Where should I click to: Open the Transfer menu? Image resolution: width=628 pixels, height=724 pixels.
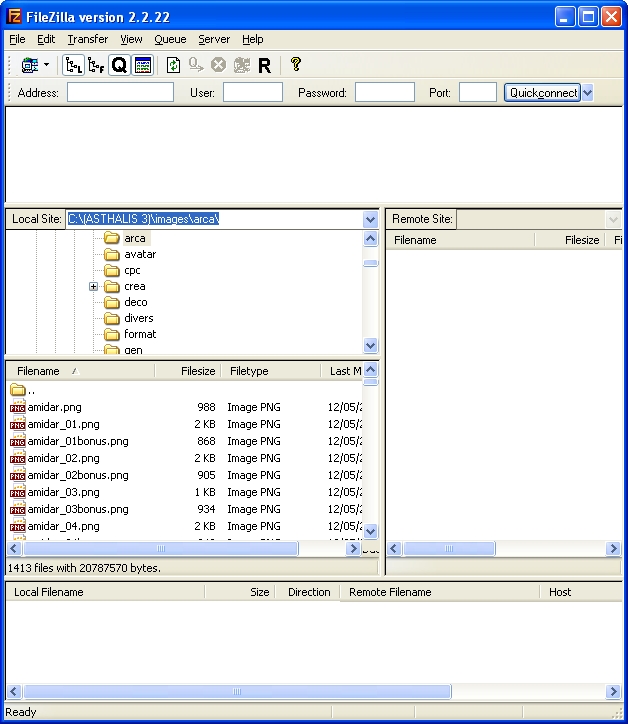[x=88, y=39]
